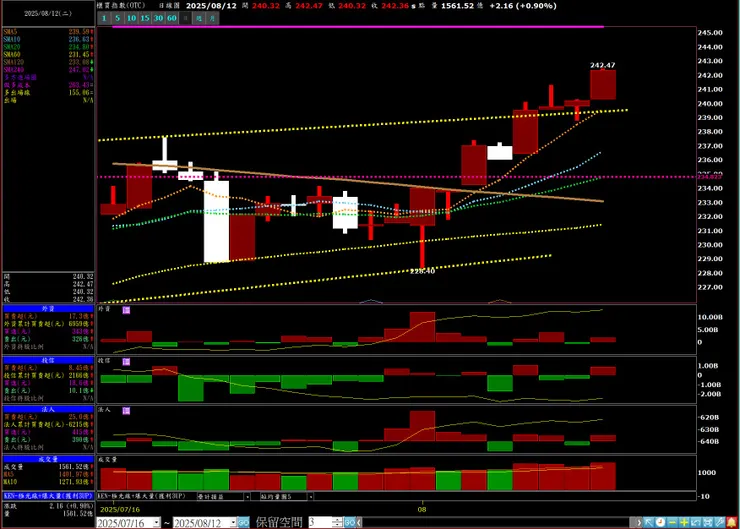Click GO button next to 保留空間 field
Viewport: 740px width, 529px height.
(350, 523)
